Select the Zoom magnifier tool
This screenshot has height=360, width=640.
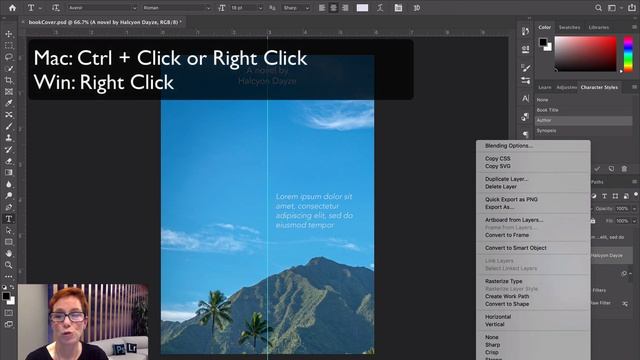point(9,265)
